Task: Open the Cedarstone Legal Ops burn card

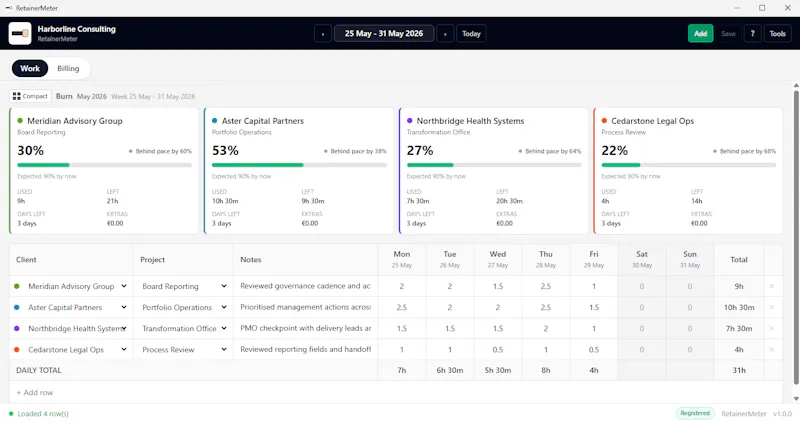Action: (x=688, y=171)
